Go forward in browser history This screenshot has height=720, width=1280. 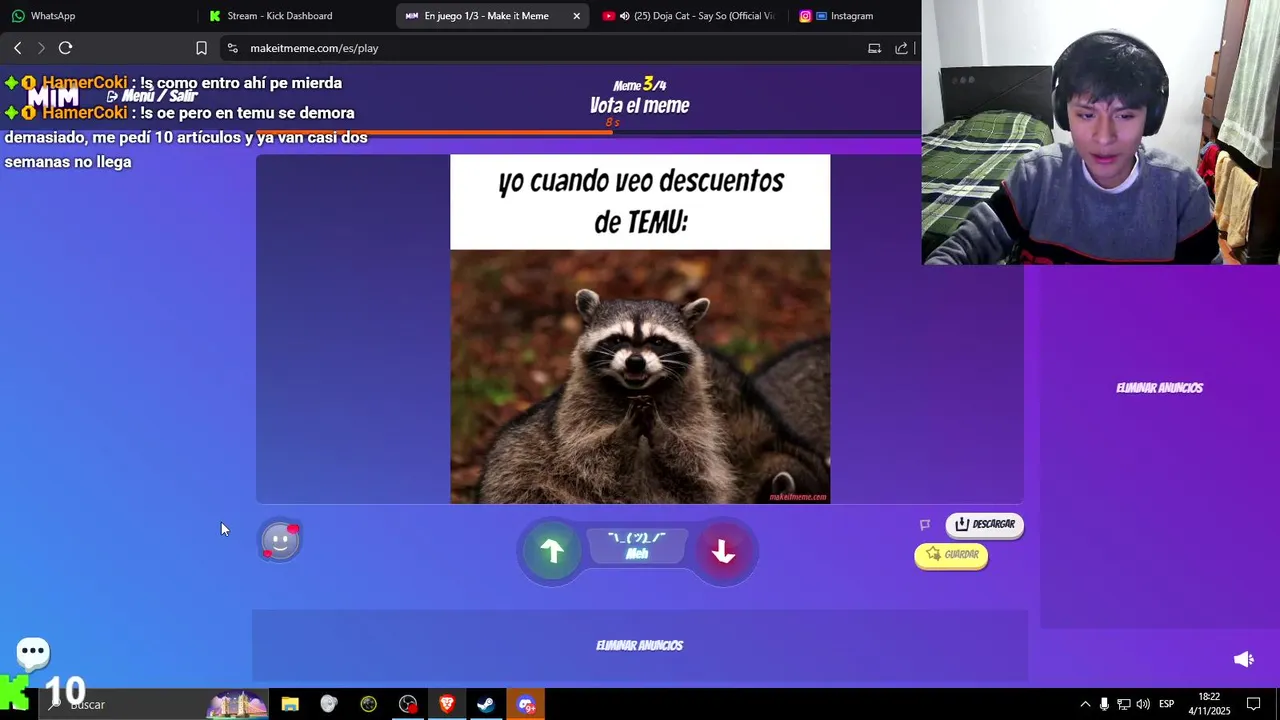click(41, 48)
